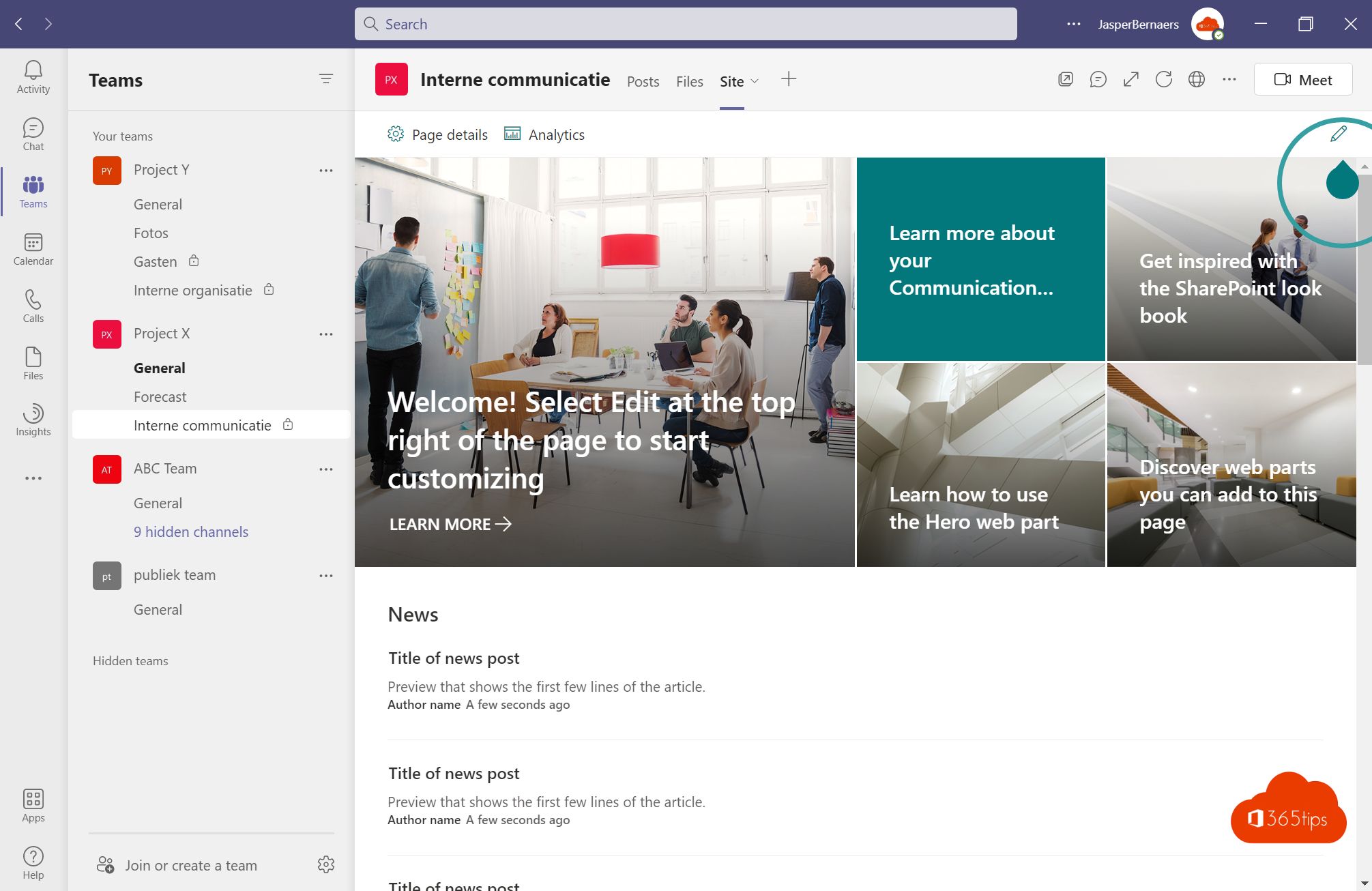Open the Activity bell icon
The width and height of the screenshot is (1372, 891).
pyautogui.click(x=33, y=76)
